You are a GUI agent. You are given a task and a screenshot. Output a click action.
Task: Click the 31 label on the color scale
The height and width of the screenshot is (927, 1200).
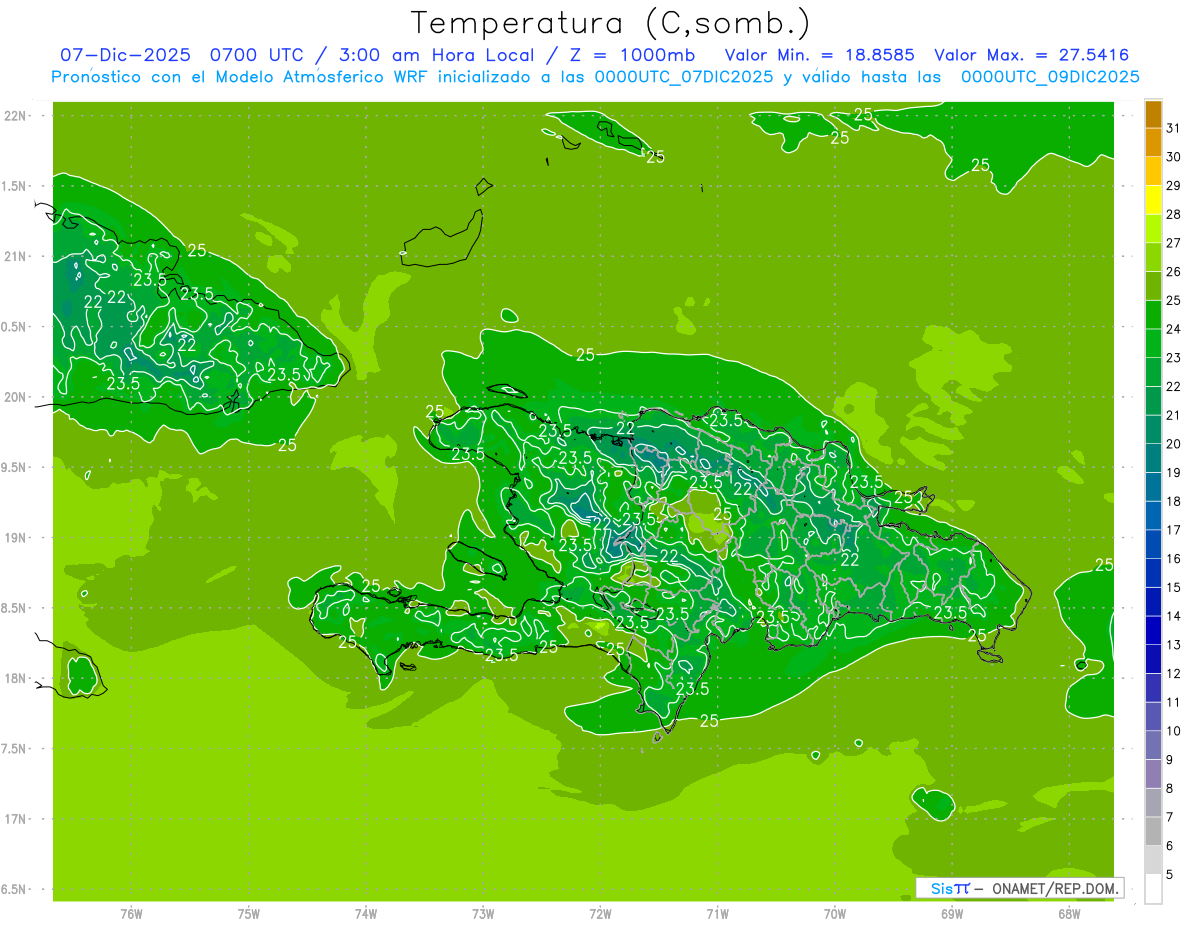1173,128
